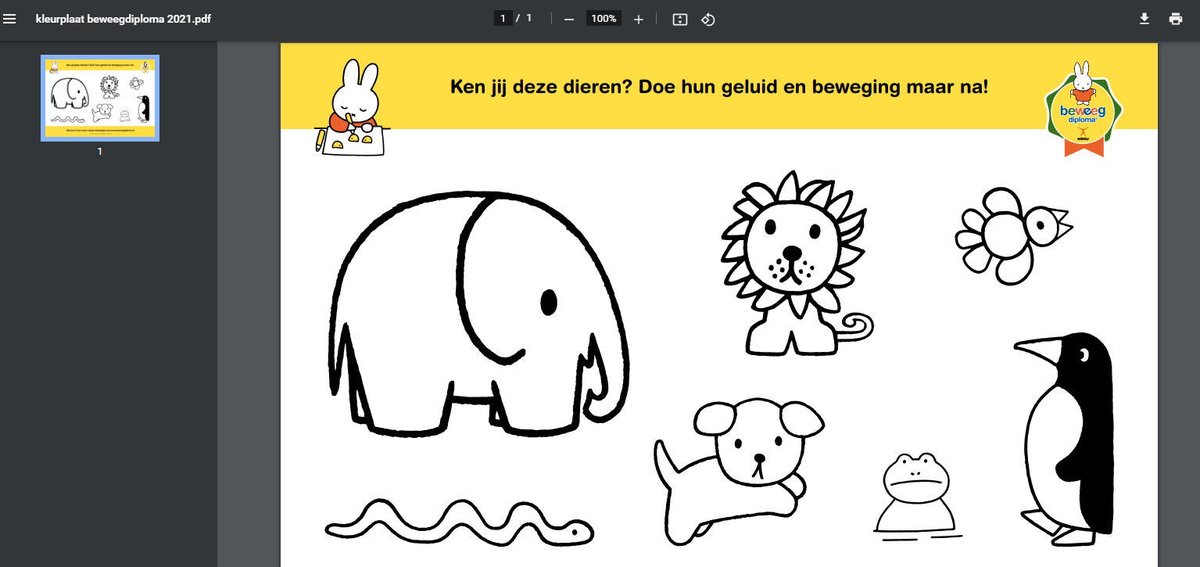Zoom out with the minus button

(x=569, y=19)
